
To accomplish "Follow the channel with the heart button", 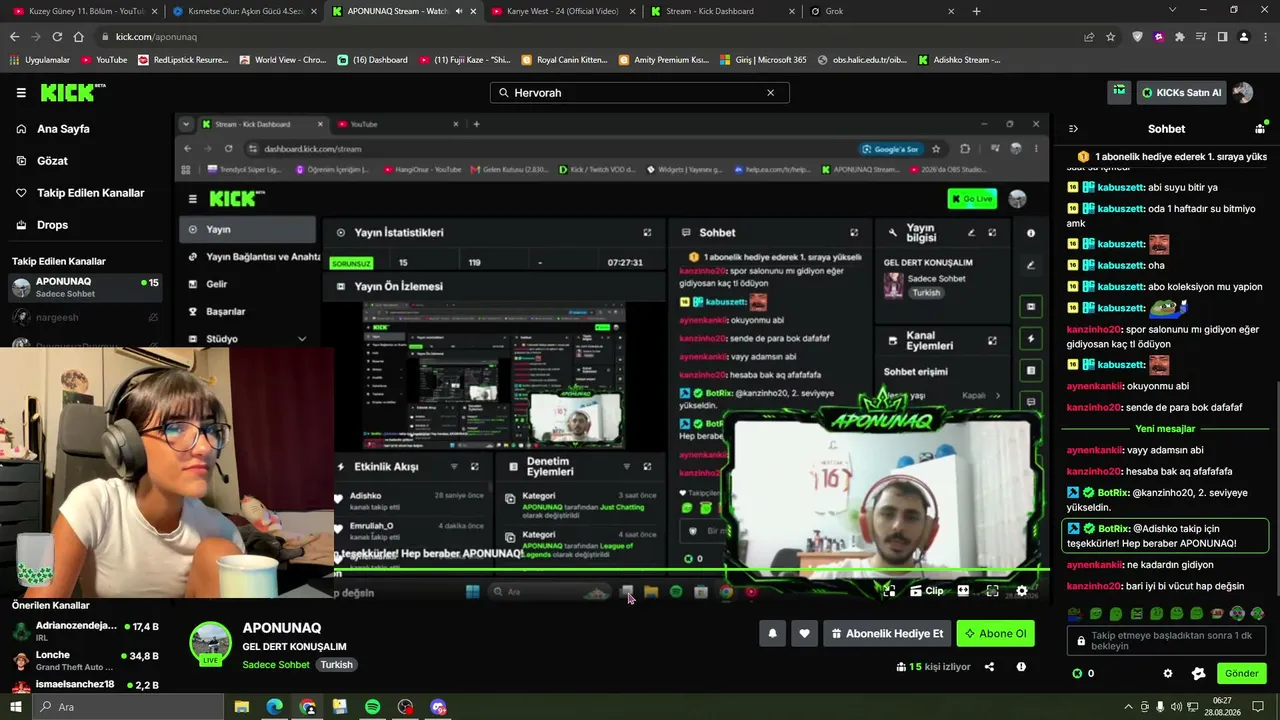I will pyautogui.click(x=804, y=633).
